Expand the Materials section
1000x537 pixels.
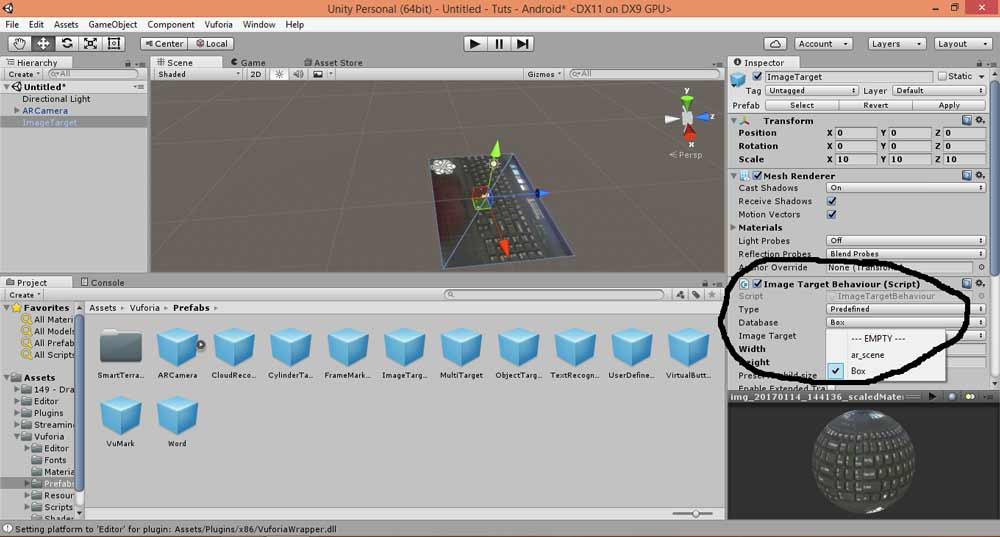click(x=733, y=227)
